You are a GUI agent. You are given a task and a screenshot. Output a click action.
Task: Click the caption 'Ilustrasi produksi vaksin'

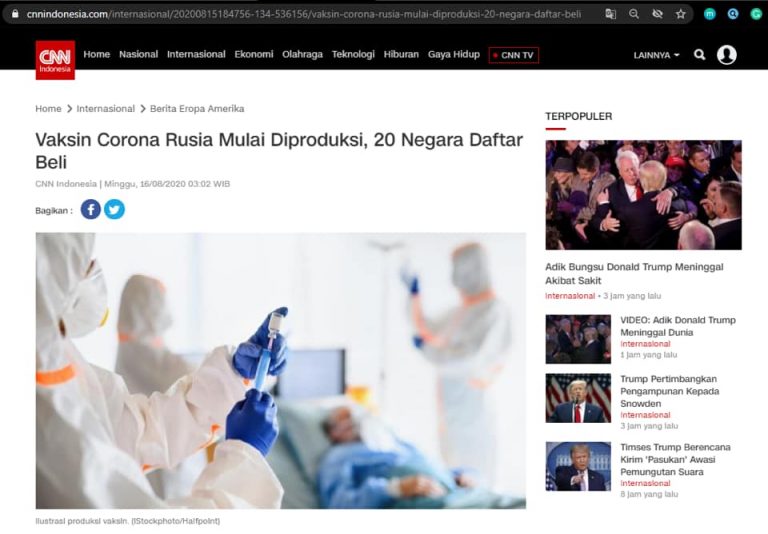(x=127, y=521)
